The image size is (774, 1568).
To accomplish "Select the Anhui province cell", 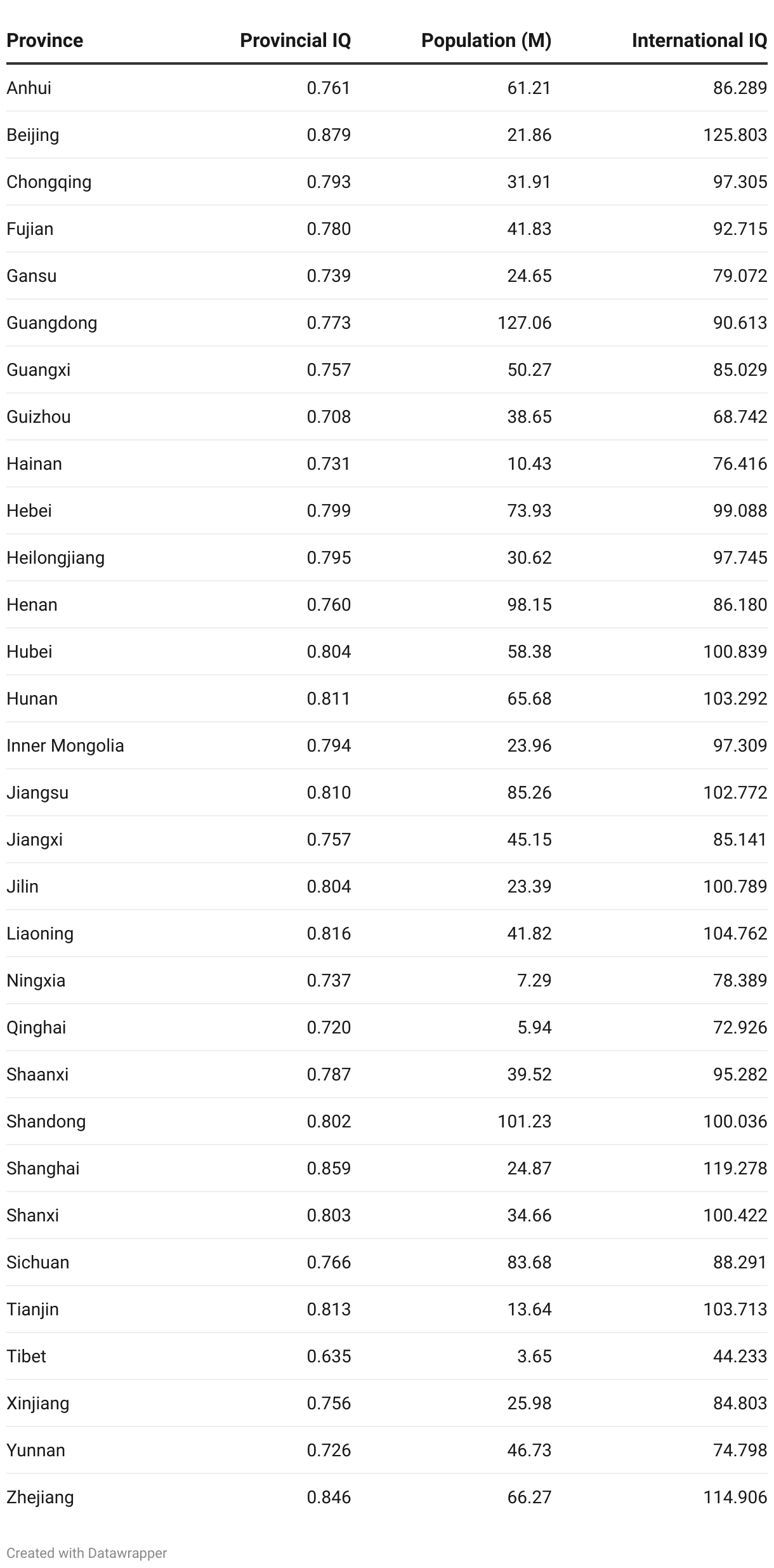I will (29, 88).
